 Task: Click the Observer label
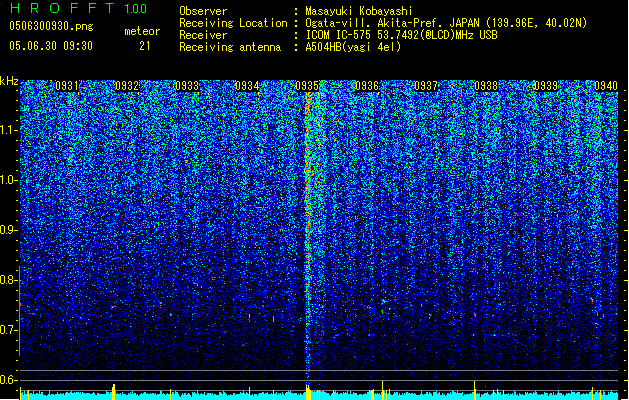(x=203, y=11)
